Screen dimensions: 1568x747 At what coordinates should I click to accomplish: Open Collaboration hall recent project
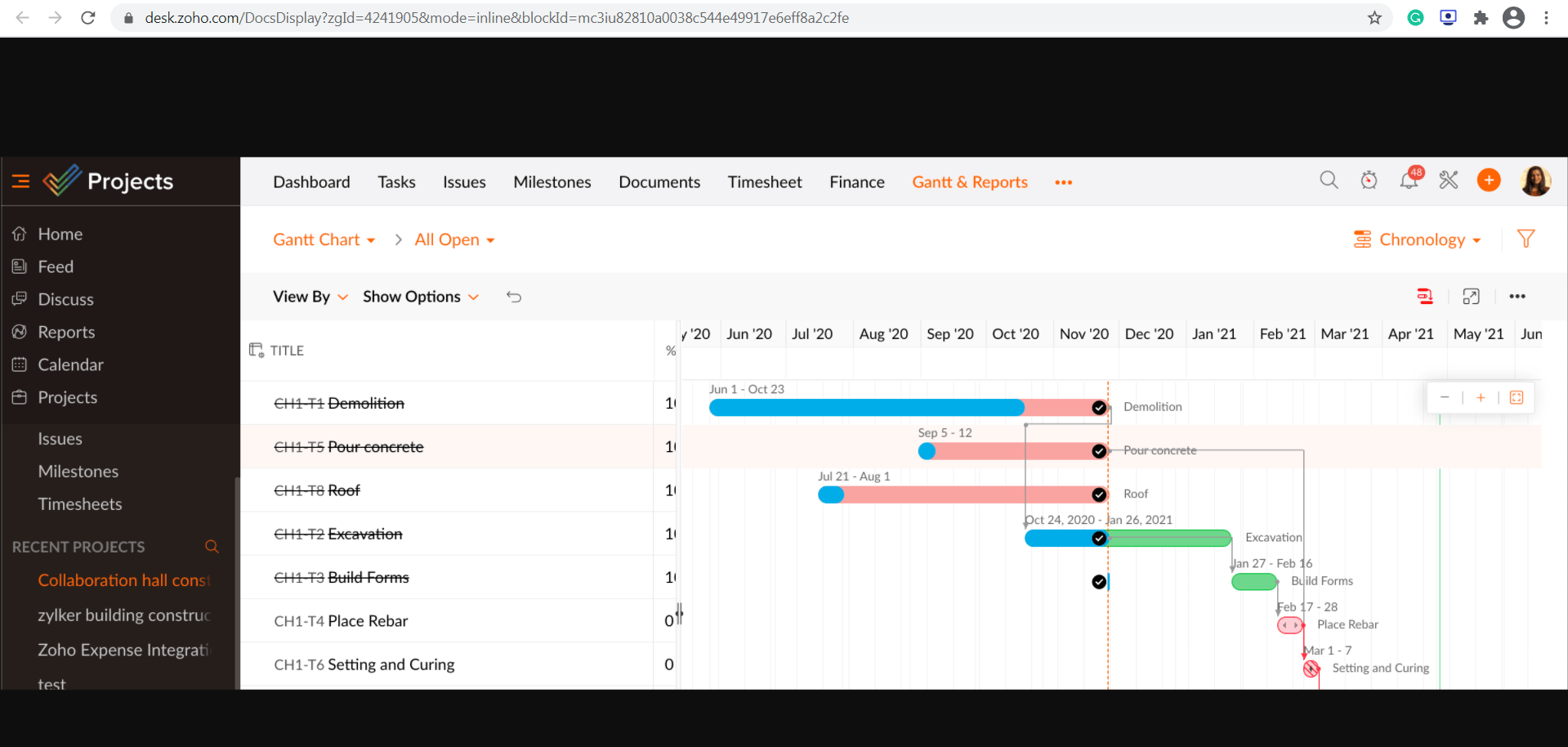[124, 580]
